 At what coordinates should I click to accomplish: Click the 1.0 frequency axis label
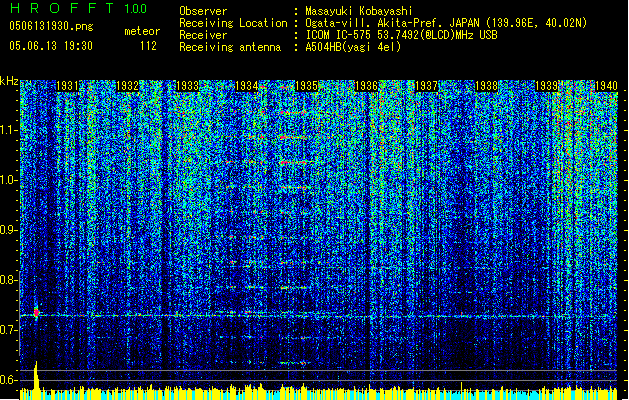pos(9,180)
